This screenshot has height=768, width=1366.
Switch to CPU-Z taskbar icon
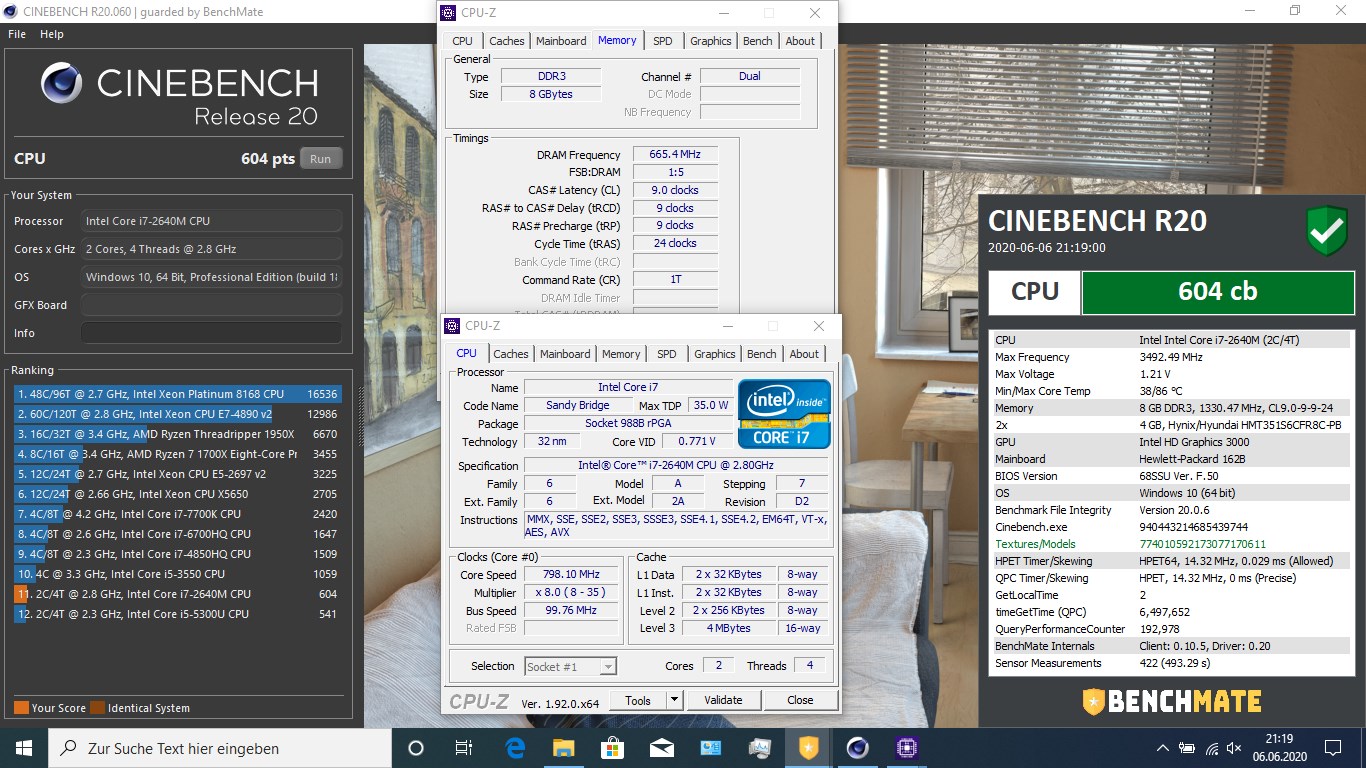[x=906, y=747]
